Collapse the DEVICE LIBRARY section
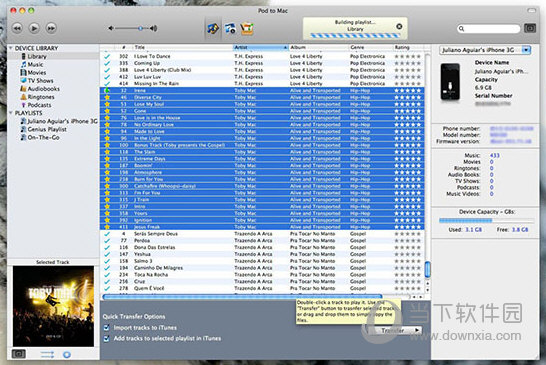546x365 pixels. point(11,48)
